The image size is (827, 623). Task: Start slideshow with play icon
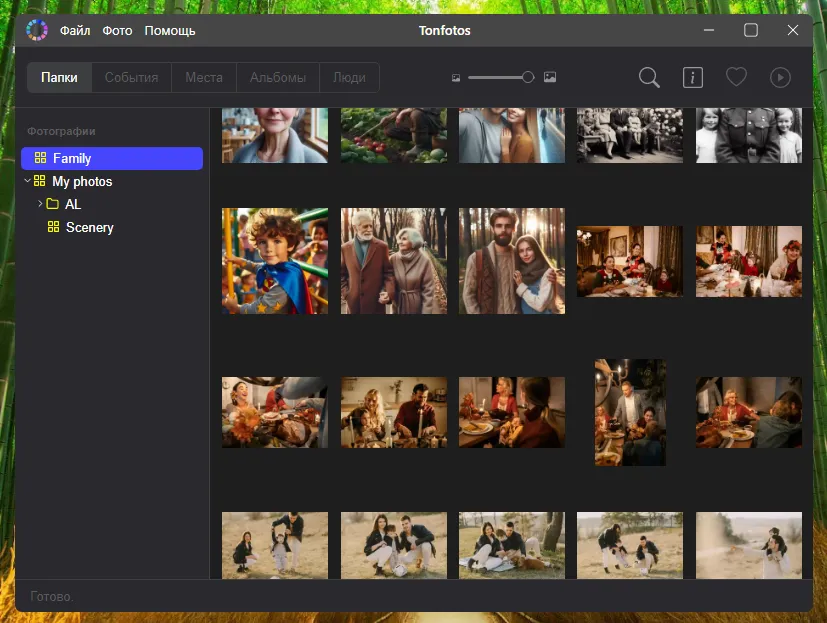coord(780,78)
